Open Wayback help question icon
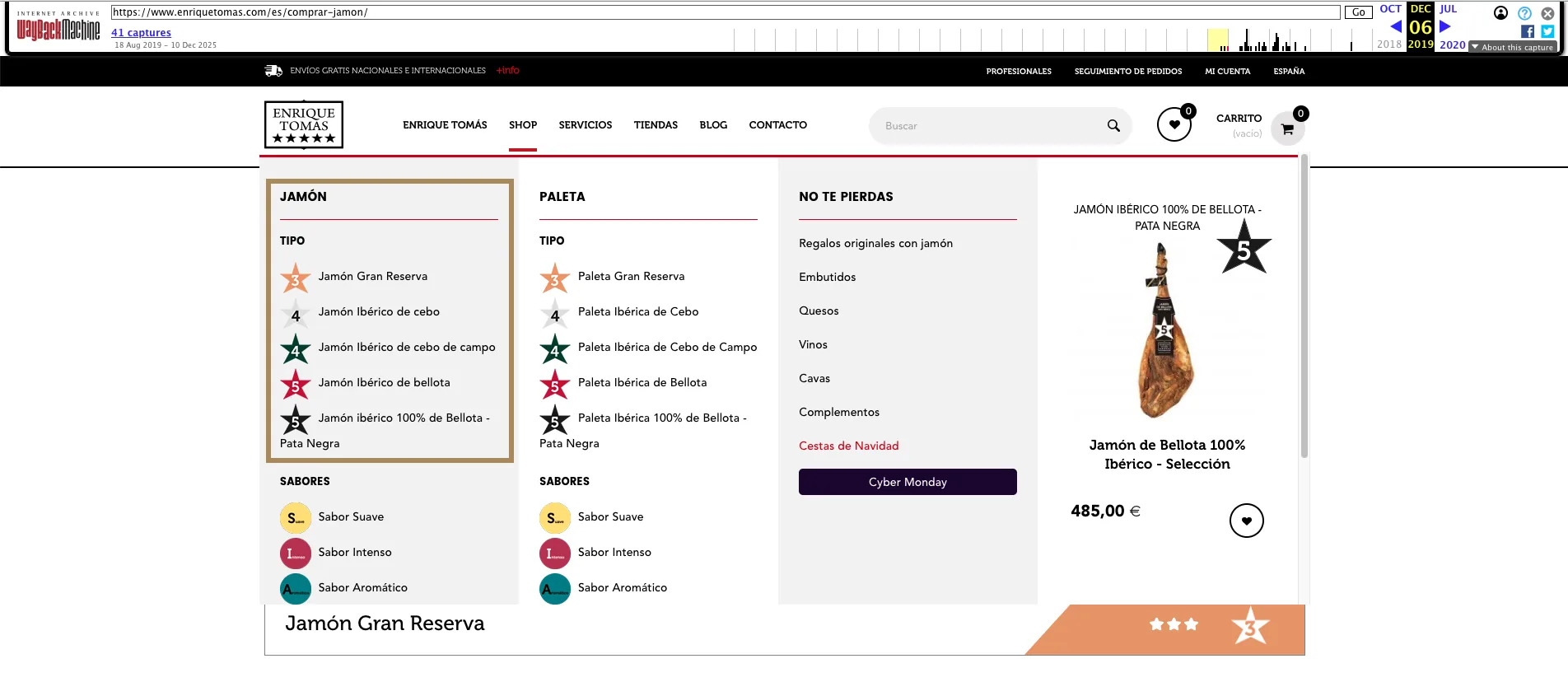 click(x=1524, y=13)
